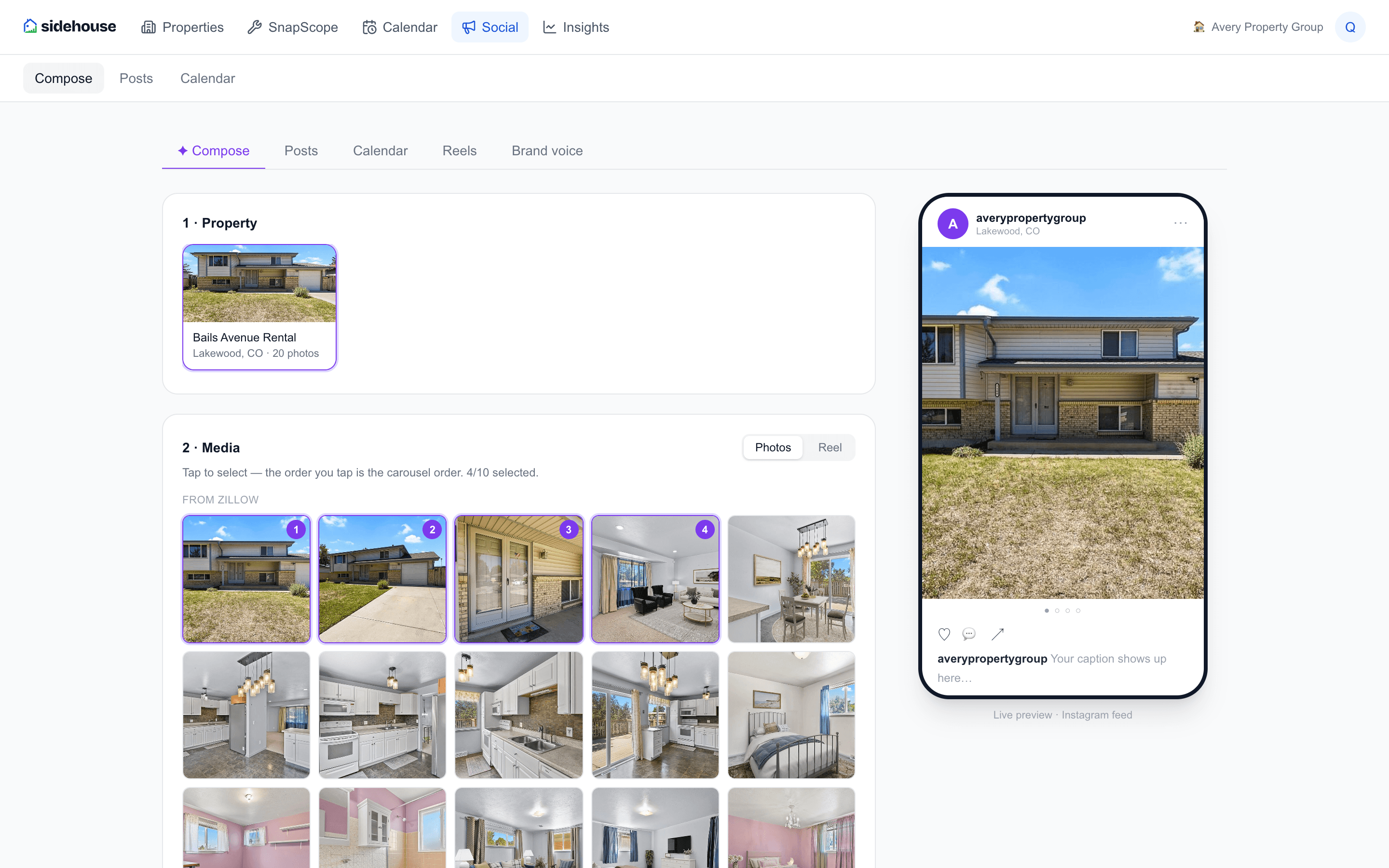Click the averypropertygroup username in preview header
Image resolution: width=1389 pixels, height=868 pixels.
click(1031, 217)
